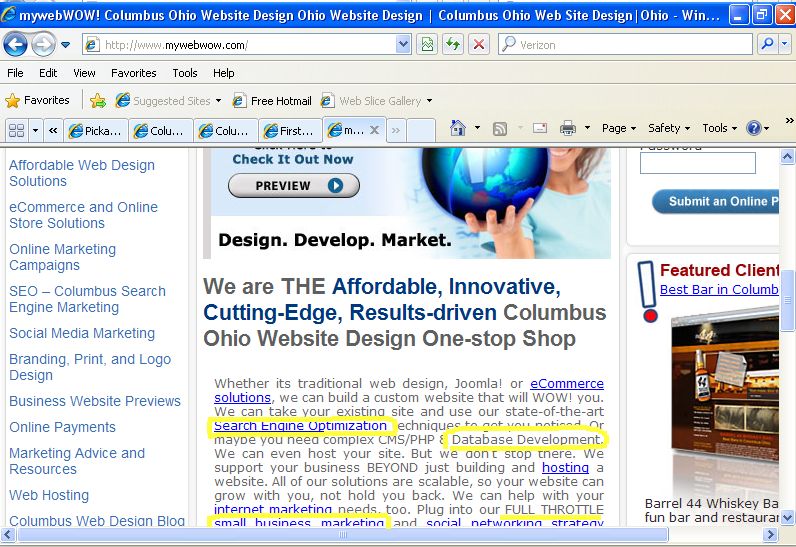Click the Submit an Online button
796x547 pixels.
(x=717, y=201)
